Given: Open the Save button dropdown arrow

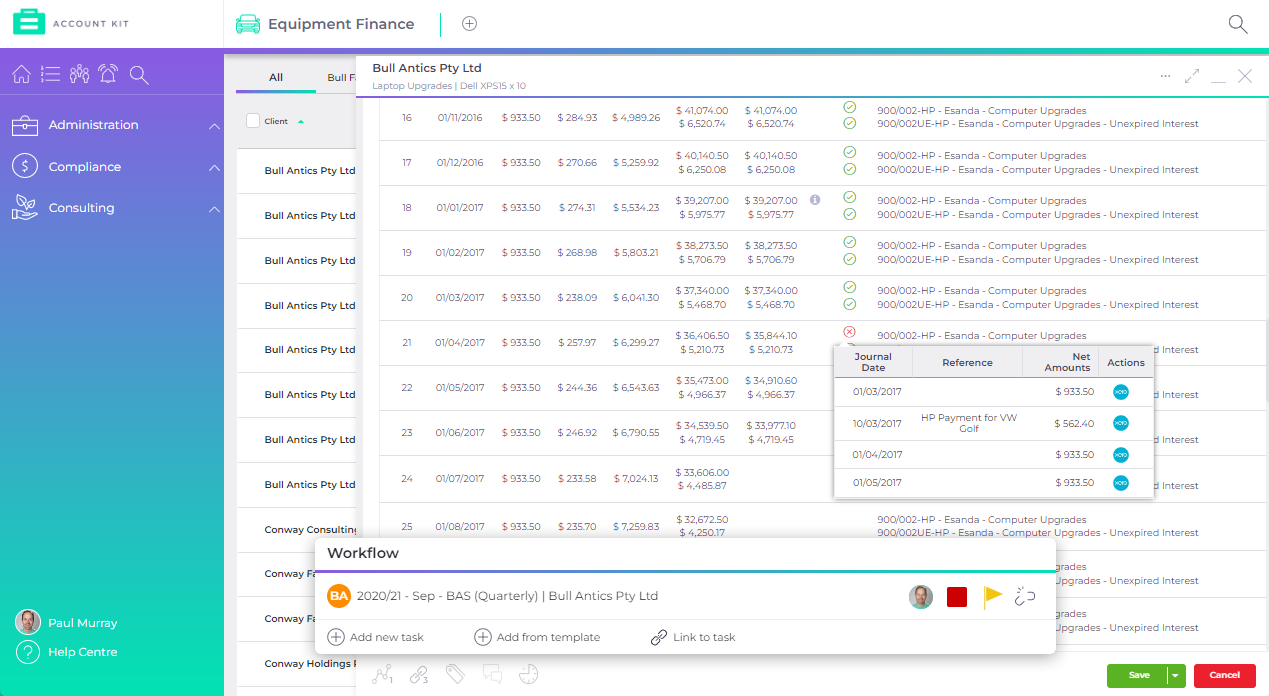Looking at the screenshot, I should 1175,675.
